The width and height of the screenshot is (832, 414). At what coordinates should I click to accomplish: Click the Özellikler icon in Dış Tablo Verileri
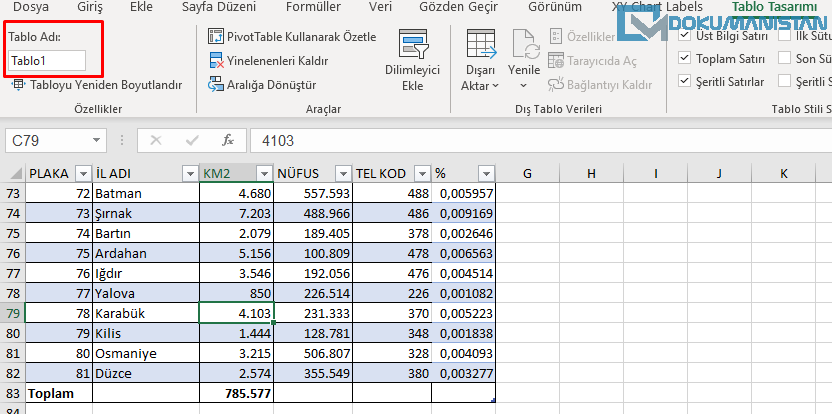(x=556, y=37)
